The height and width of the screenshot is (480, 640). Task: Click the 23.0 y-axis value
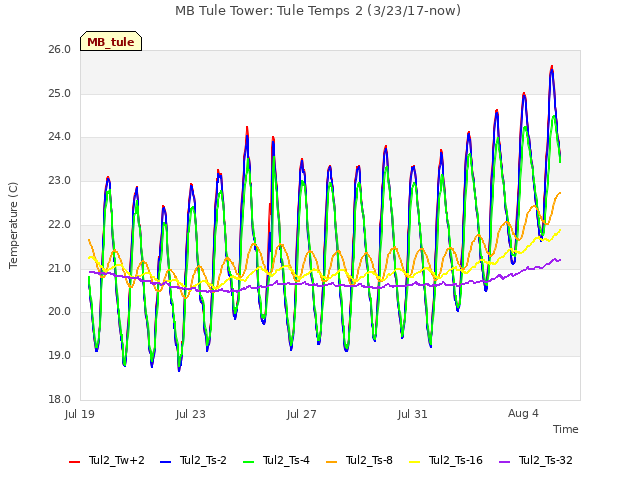click(60, 180)
